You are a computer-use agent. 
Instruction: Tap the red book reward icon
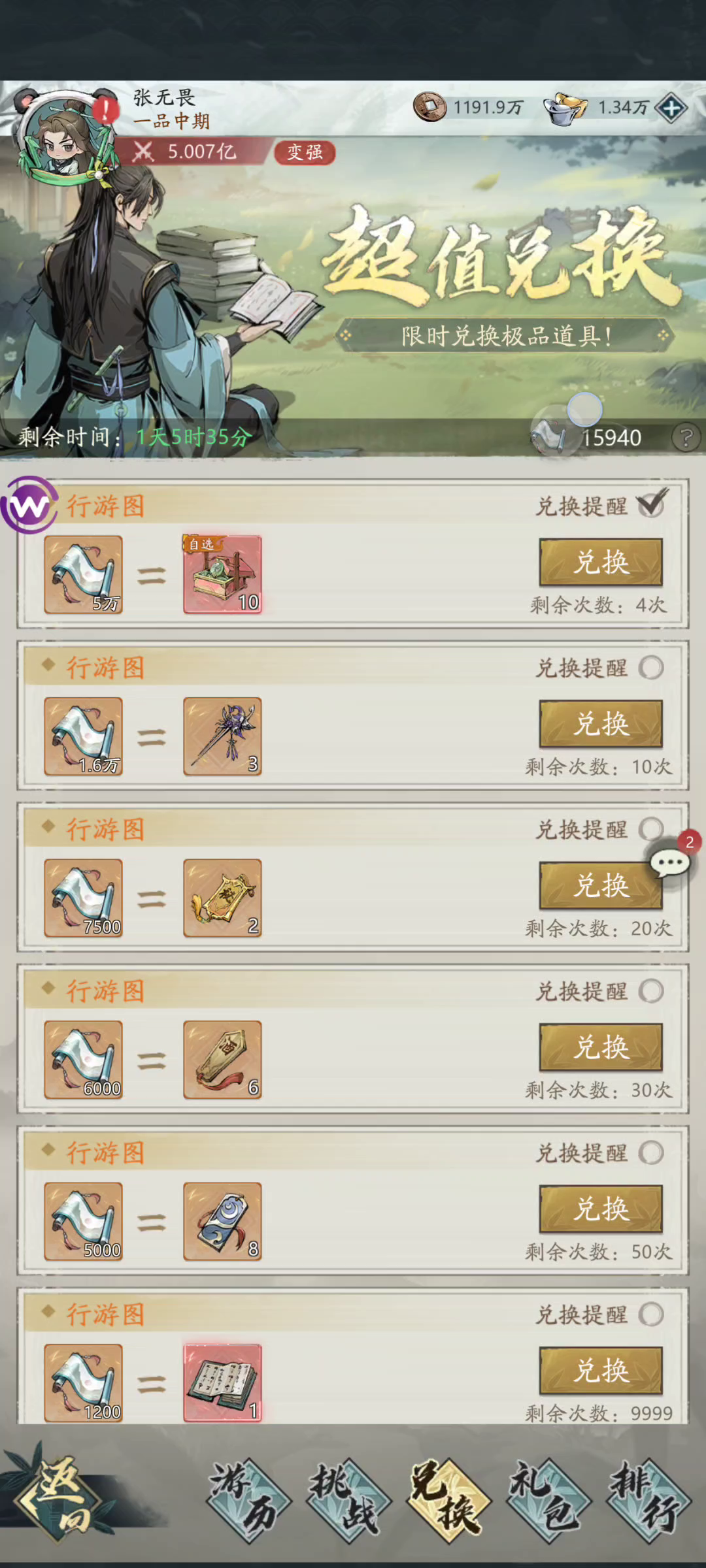[x=222, y=1382]
